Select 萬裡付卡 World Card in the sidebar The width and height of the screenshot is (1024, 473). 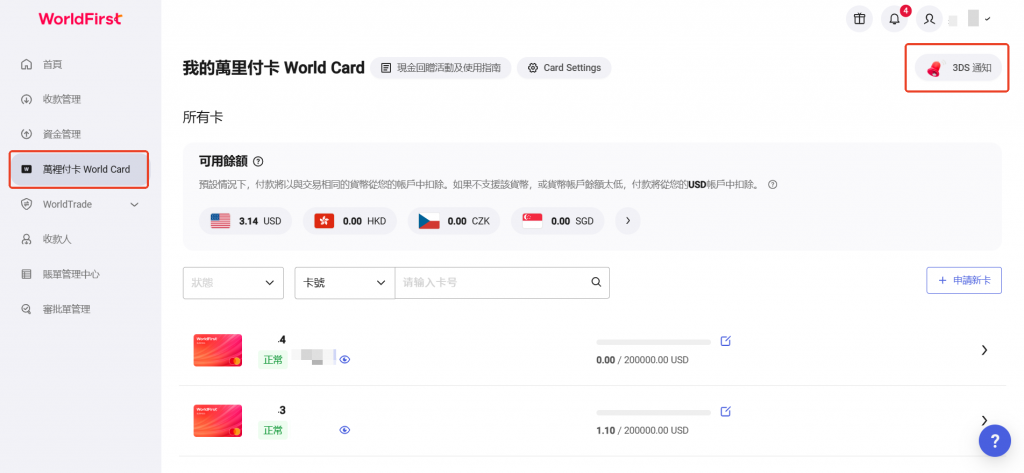pos(79,169)
